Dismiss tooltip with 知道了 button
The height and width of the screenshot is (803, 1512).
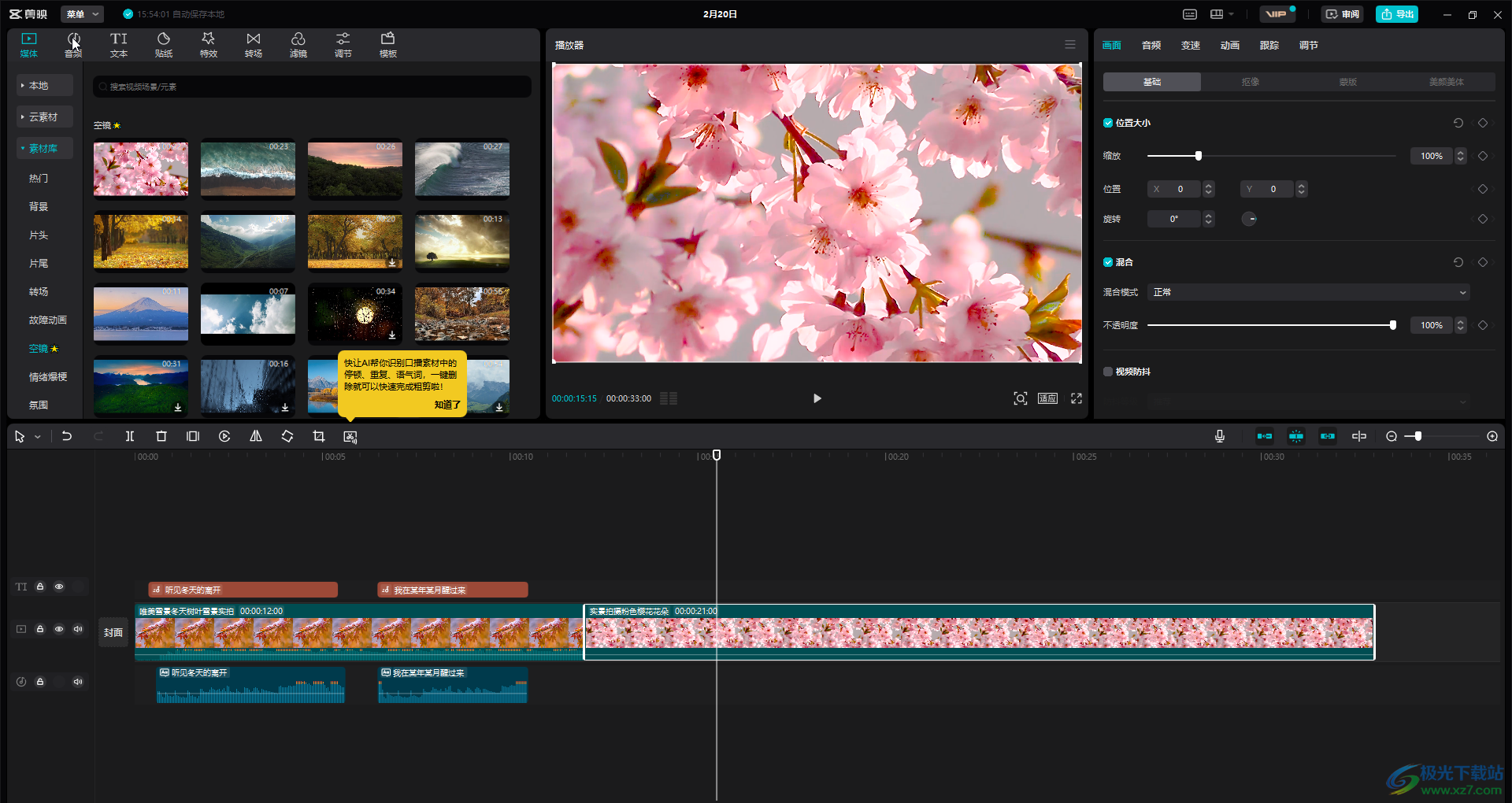coord(447,405)
